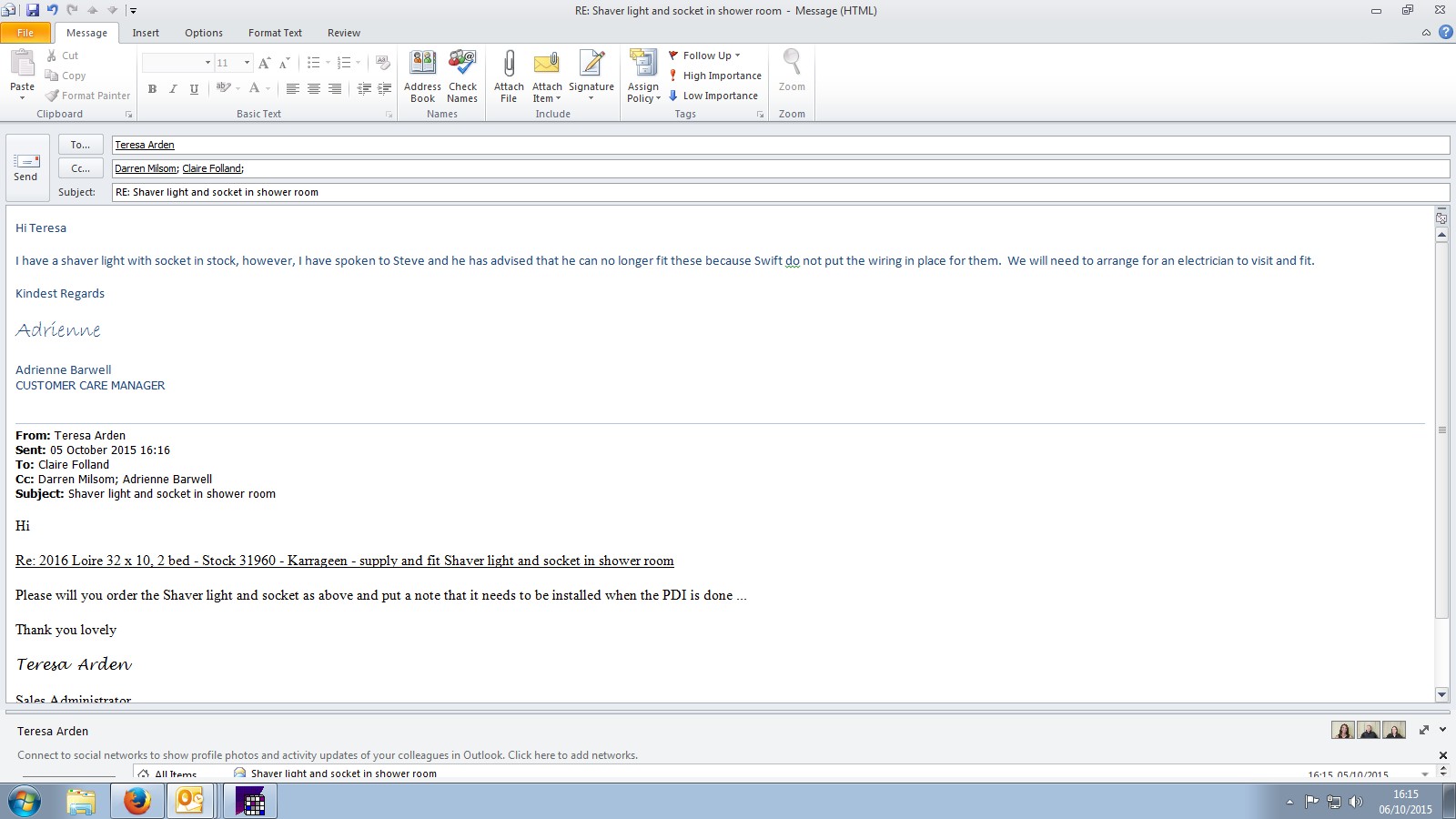
Task: Click into the Subject field
Action: (x=779, y=192)
